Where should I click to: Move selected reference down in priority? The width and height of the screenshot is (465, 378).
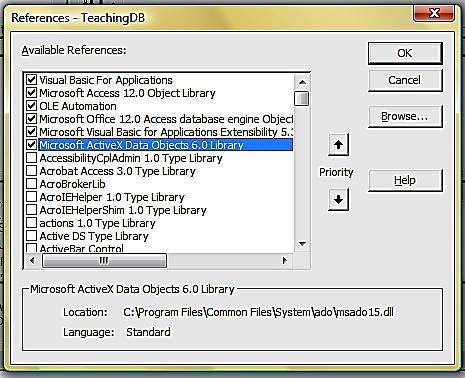[x=338, y=199]
